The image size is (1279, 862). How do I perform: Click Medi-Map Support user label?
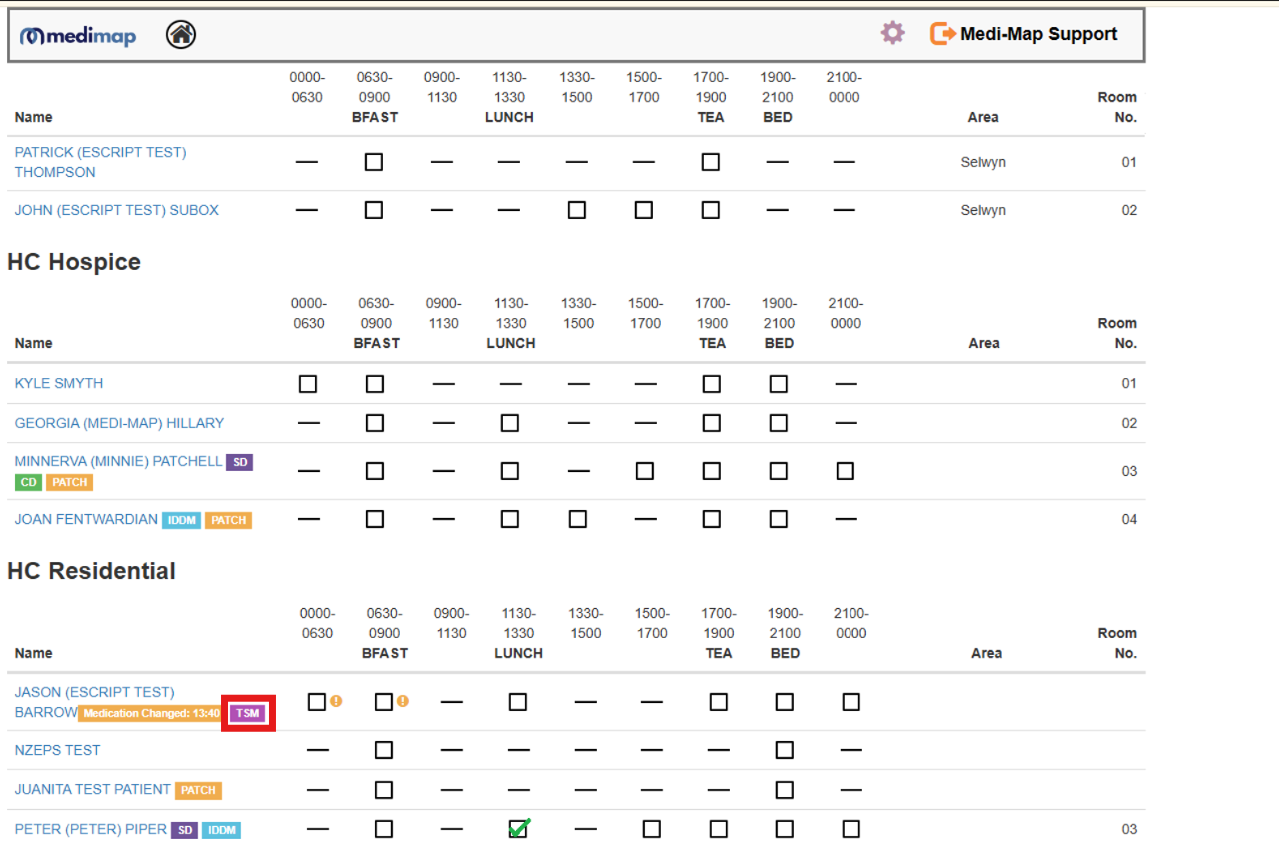[x=1038, y=34]
